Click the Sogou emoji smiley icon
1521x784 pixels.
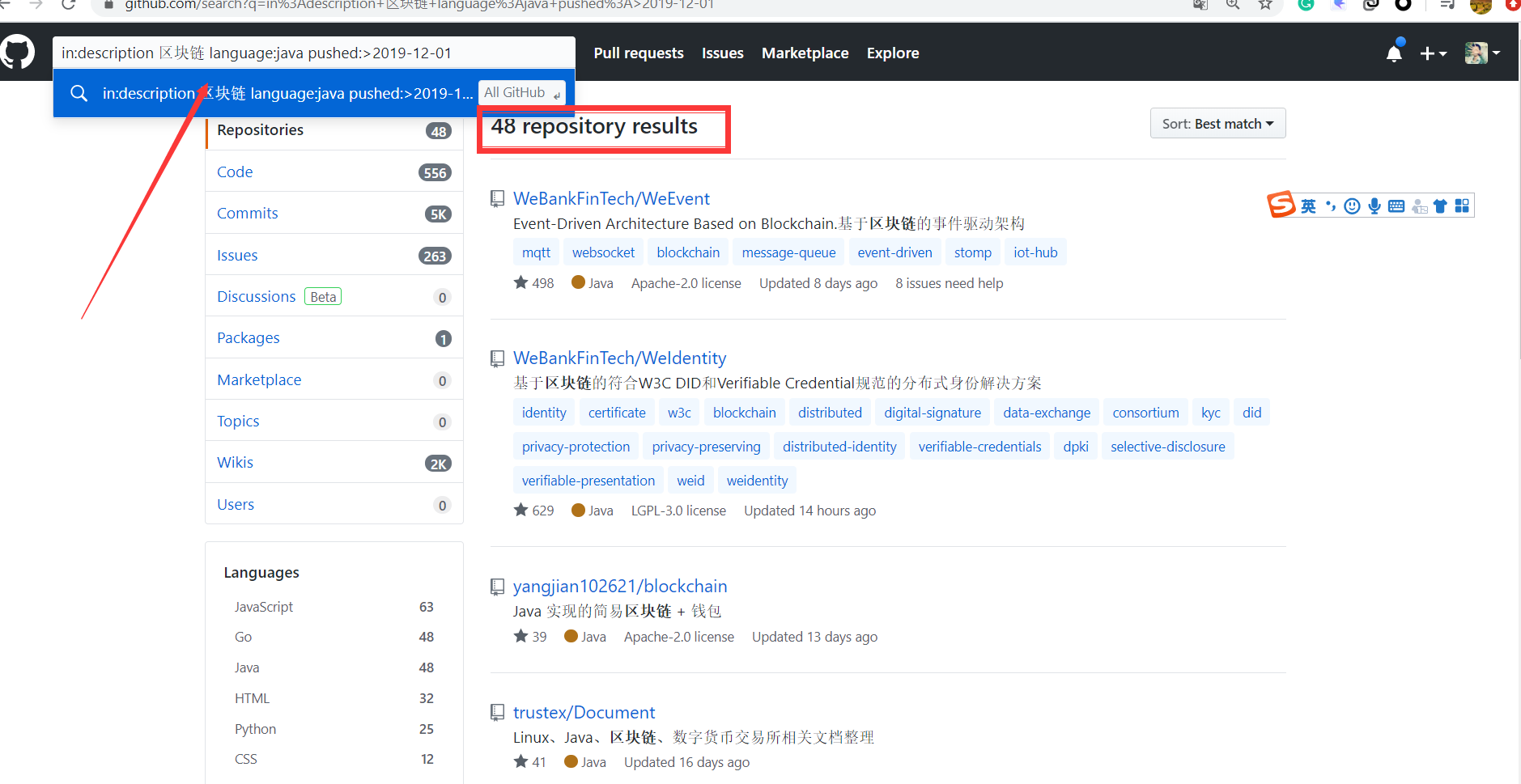click(1352, 206)
